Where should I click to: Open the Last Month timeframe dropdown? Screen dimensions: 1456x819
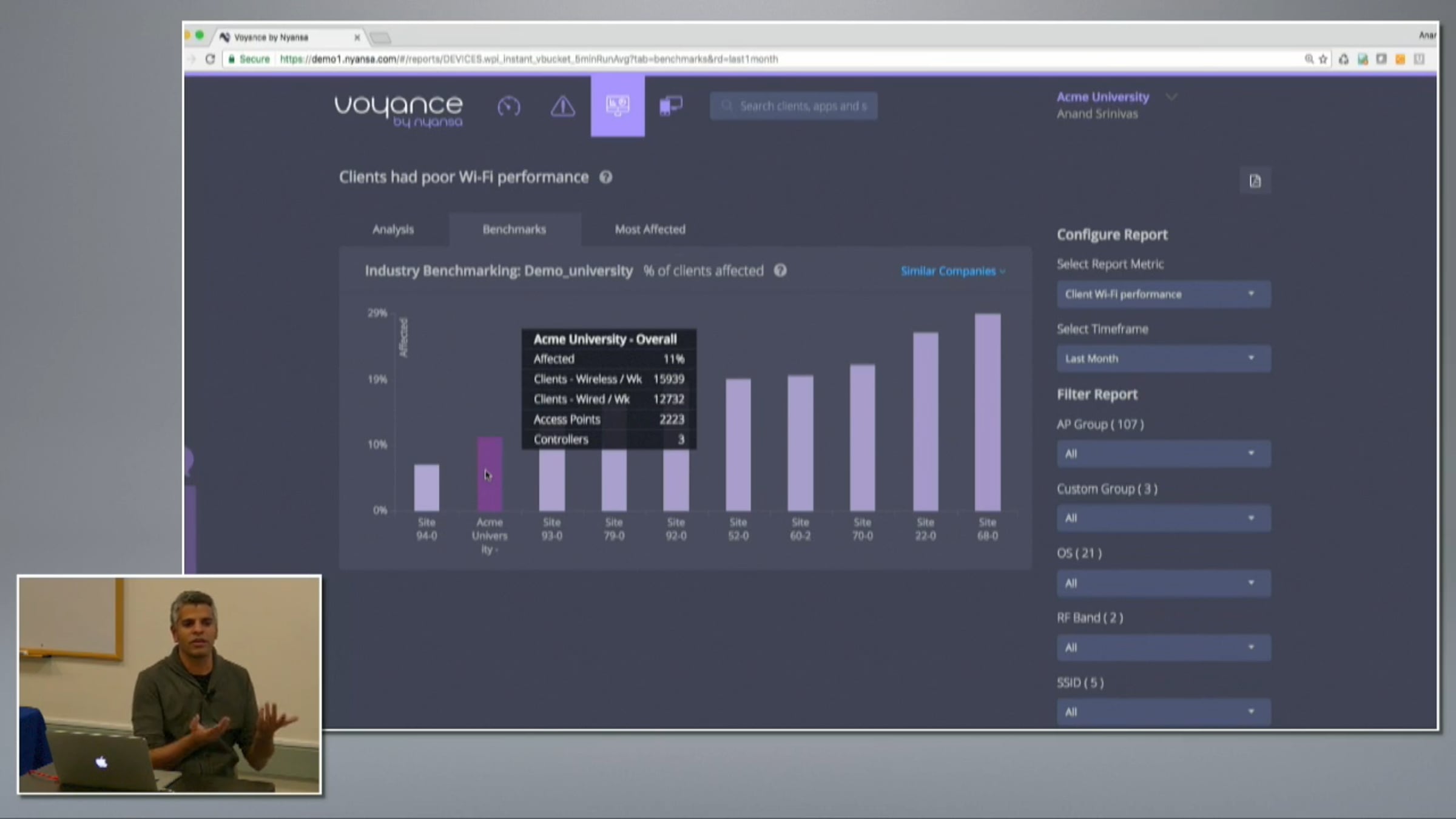[1163, 359]
